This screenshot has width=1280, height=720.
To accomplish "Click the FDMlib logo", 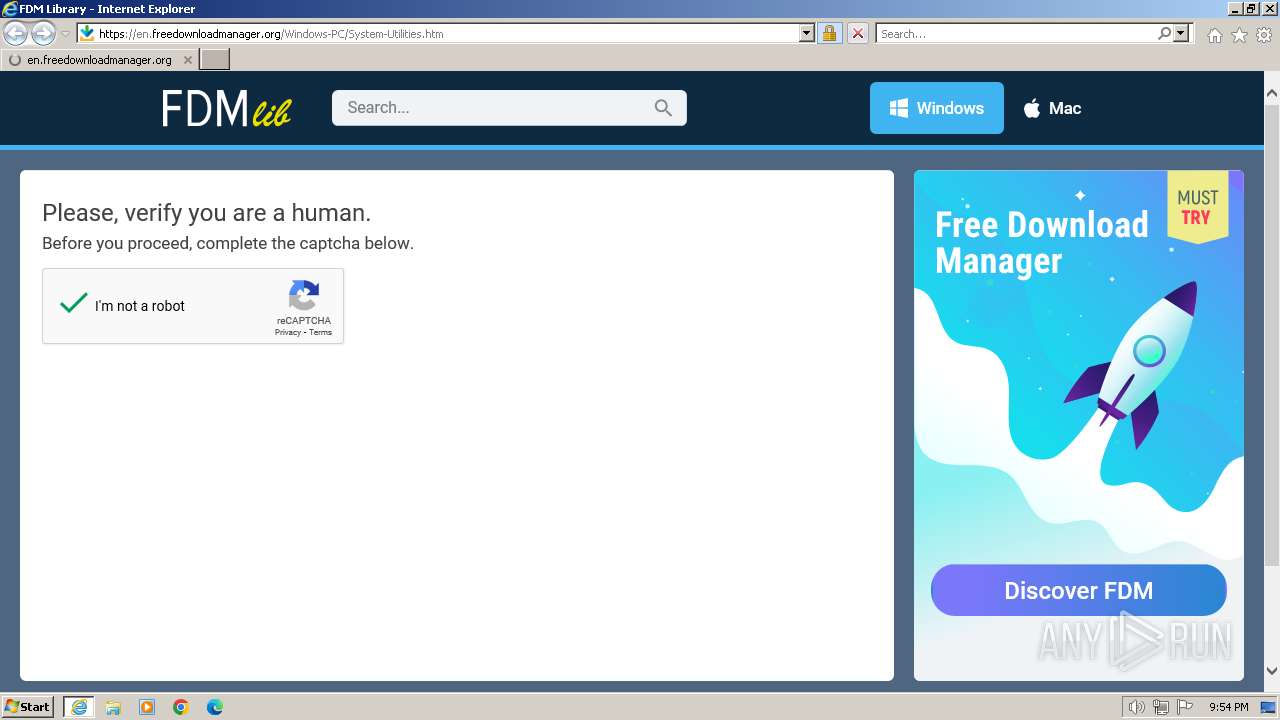I will pyautogui.click(x=226, y=108).
